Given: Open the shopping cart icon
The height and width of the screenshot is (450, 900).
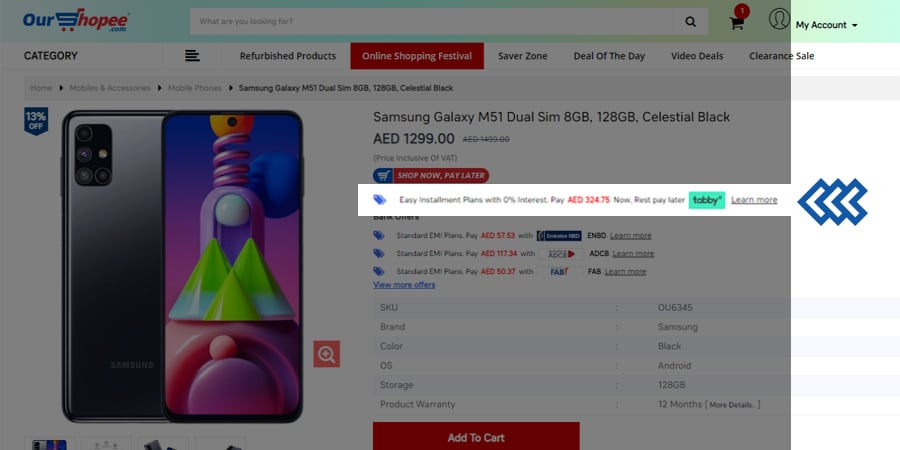Looking at the screenshot, I should 737,23.
